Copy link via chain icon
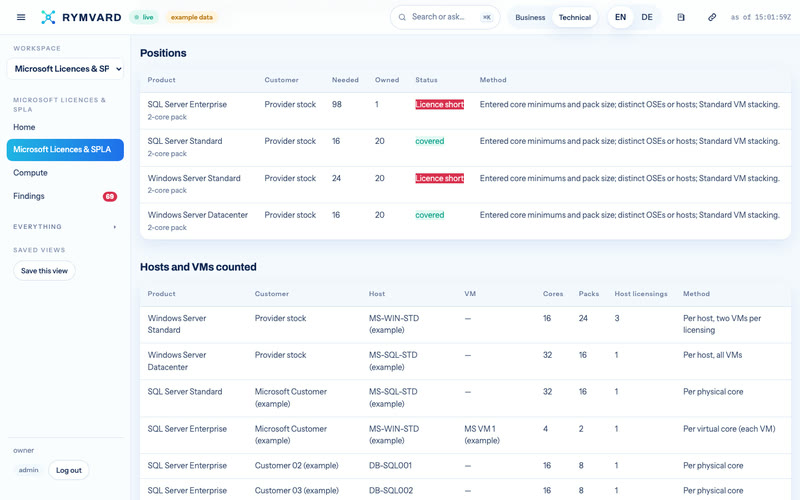This screenshot has width=800, height=500. (712, 17)
